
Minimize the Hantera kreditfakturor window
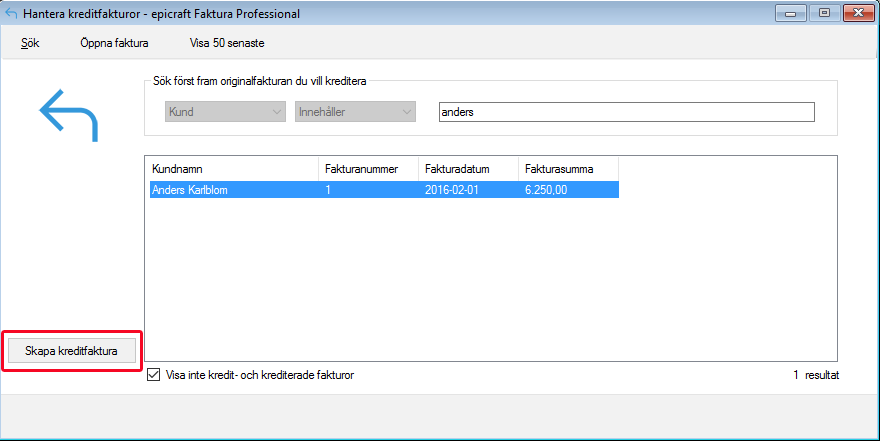(791, 13)
